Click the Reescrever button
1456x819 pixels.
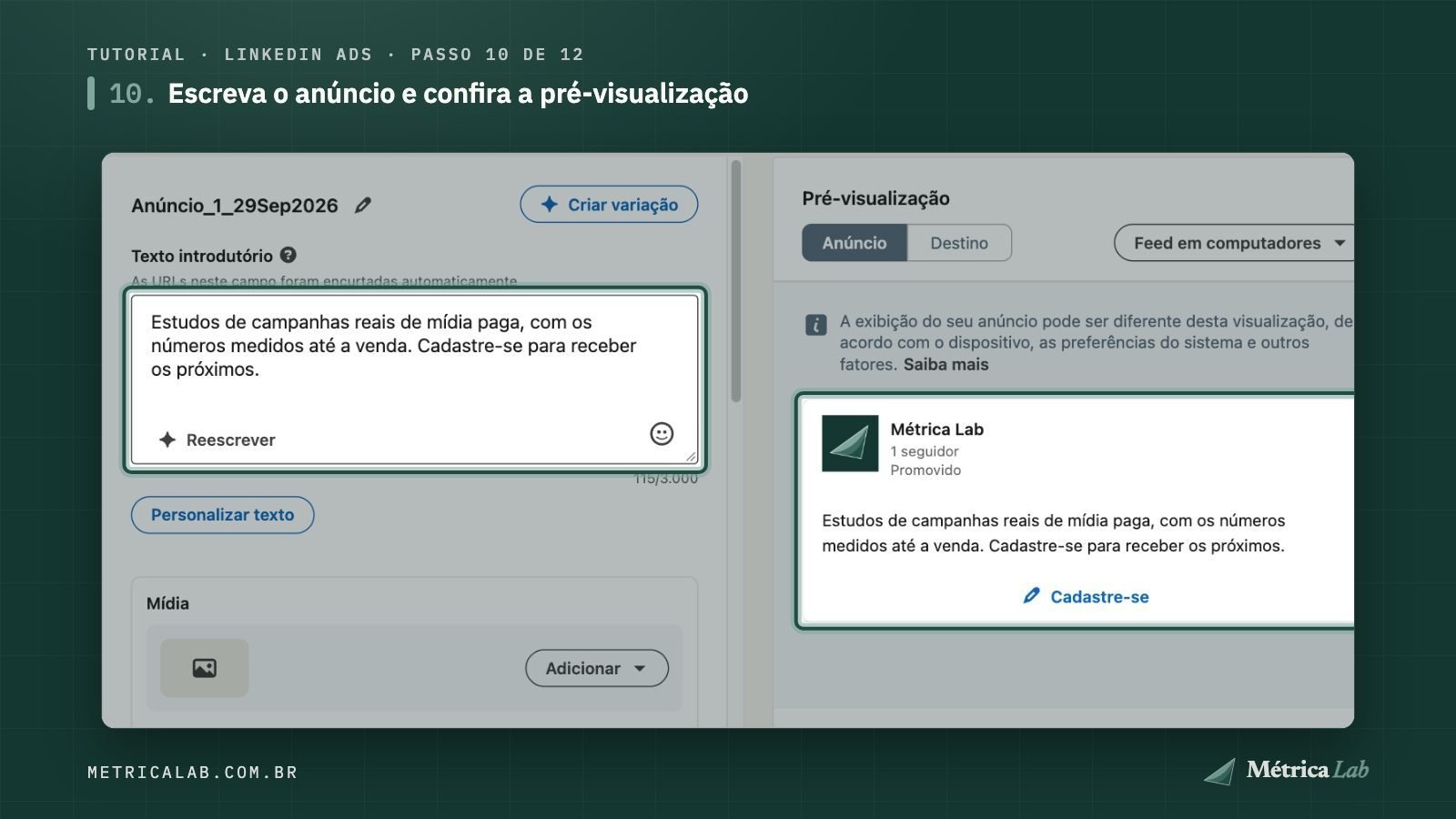tap(217, 440)
